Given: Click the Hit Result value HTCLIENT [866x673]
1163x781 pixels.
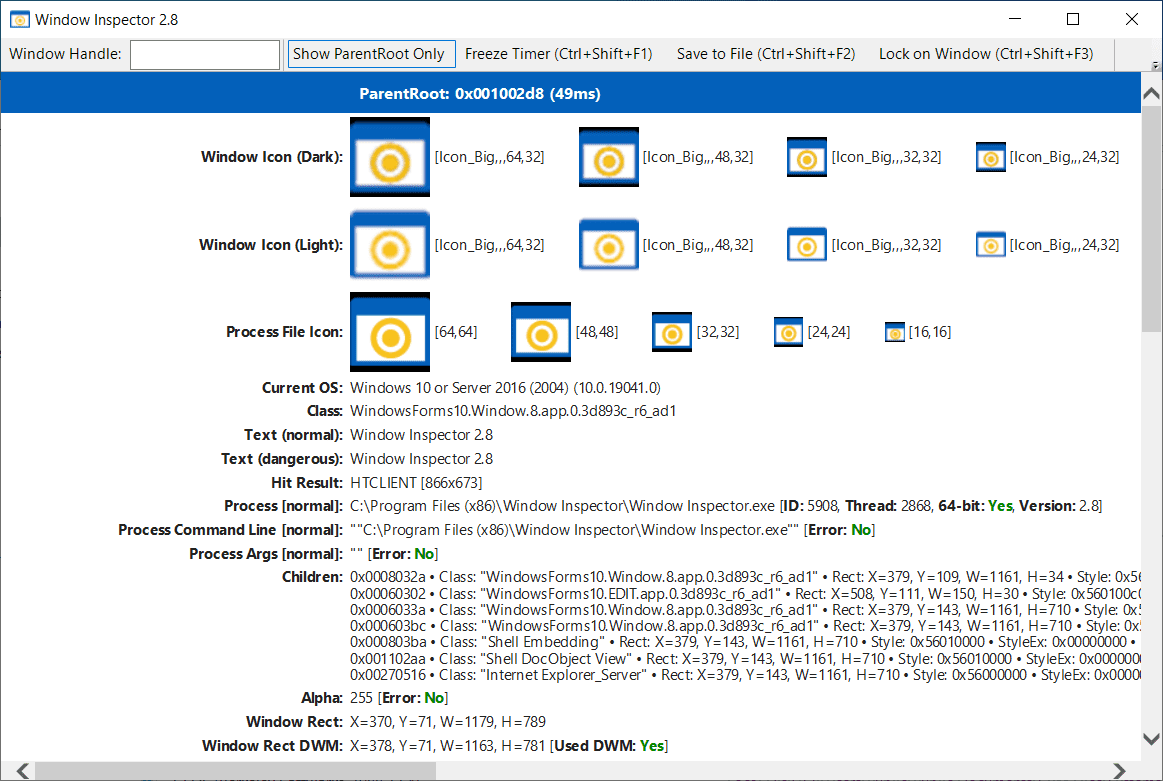Looking at the screenshot, I should (416, 483).
